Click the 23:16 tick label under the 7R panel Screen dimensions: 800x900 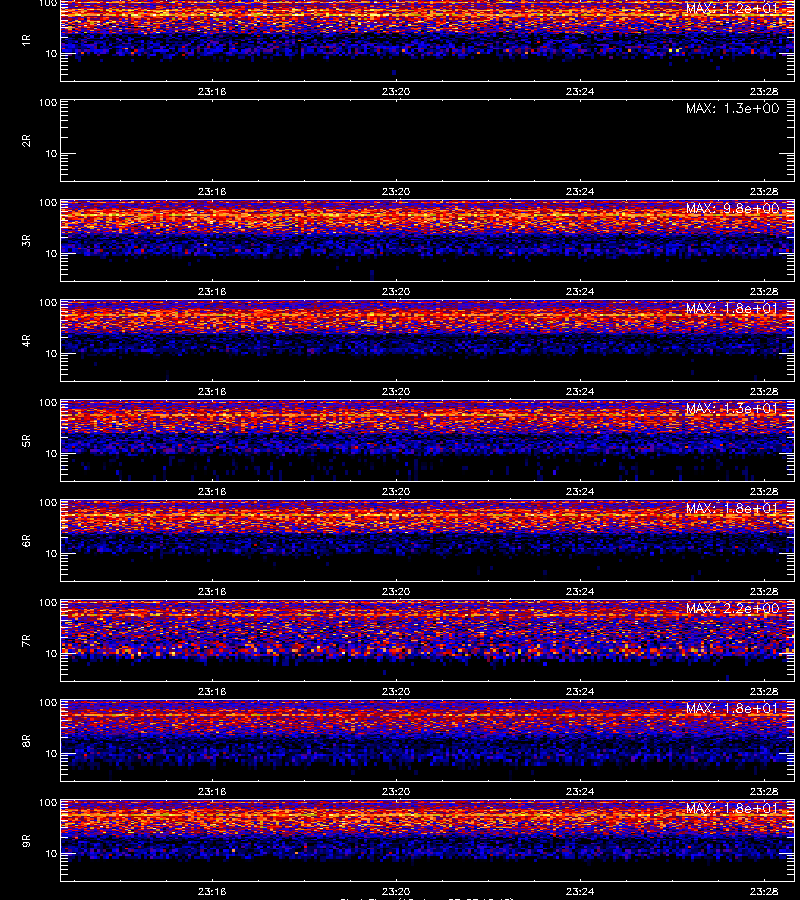(212, 692)
